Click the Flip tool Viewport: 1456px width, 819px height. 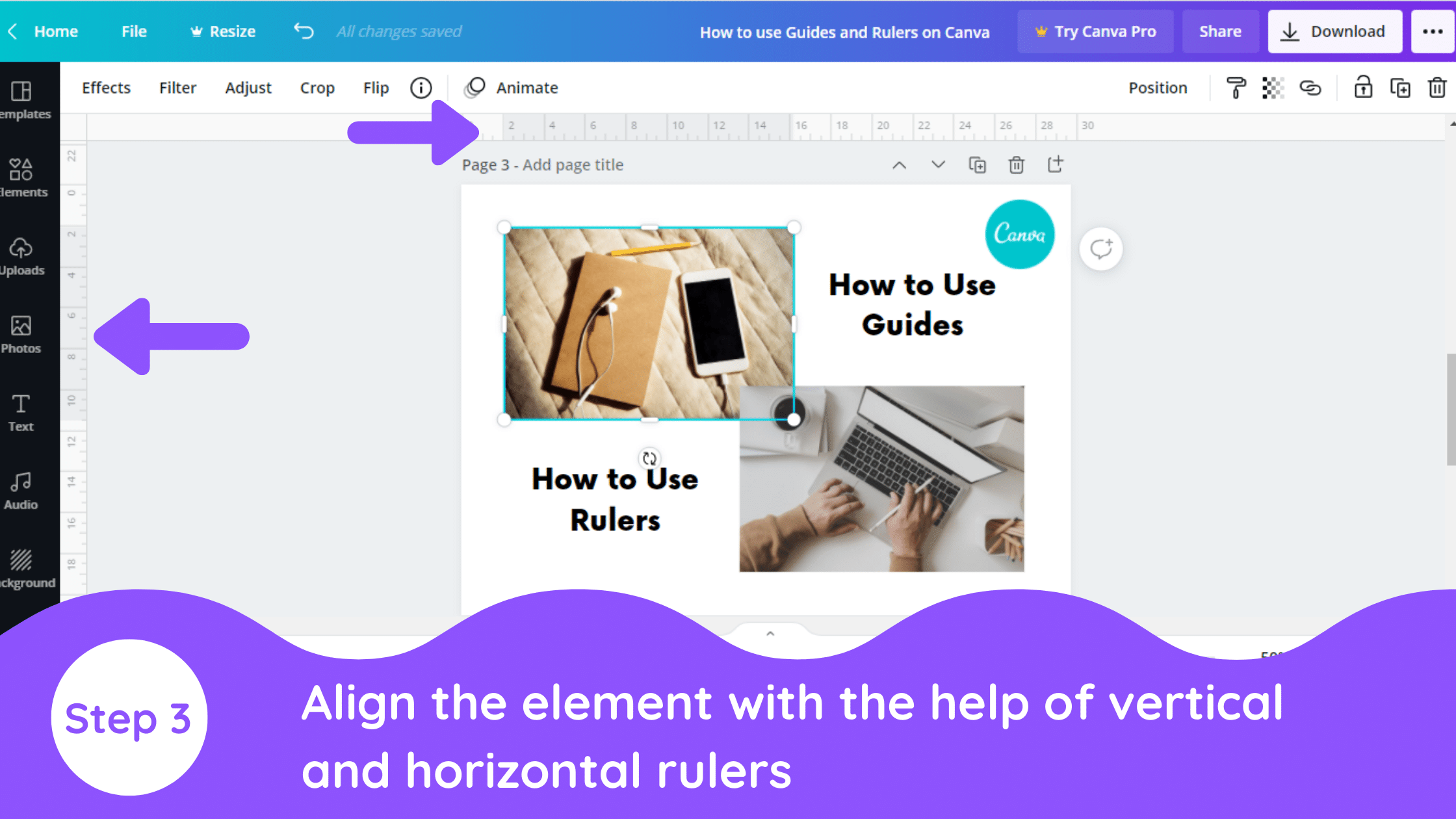click(375, 87)
